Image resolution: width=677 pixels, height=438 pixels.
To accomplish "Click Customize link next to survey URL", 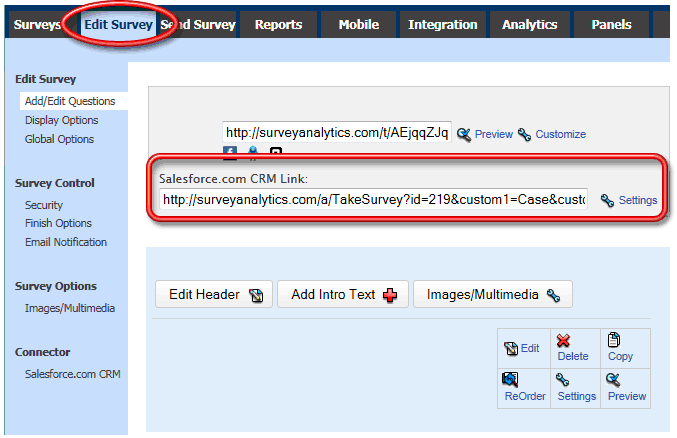I will coord(560,134).
